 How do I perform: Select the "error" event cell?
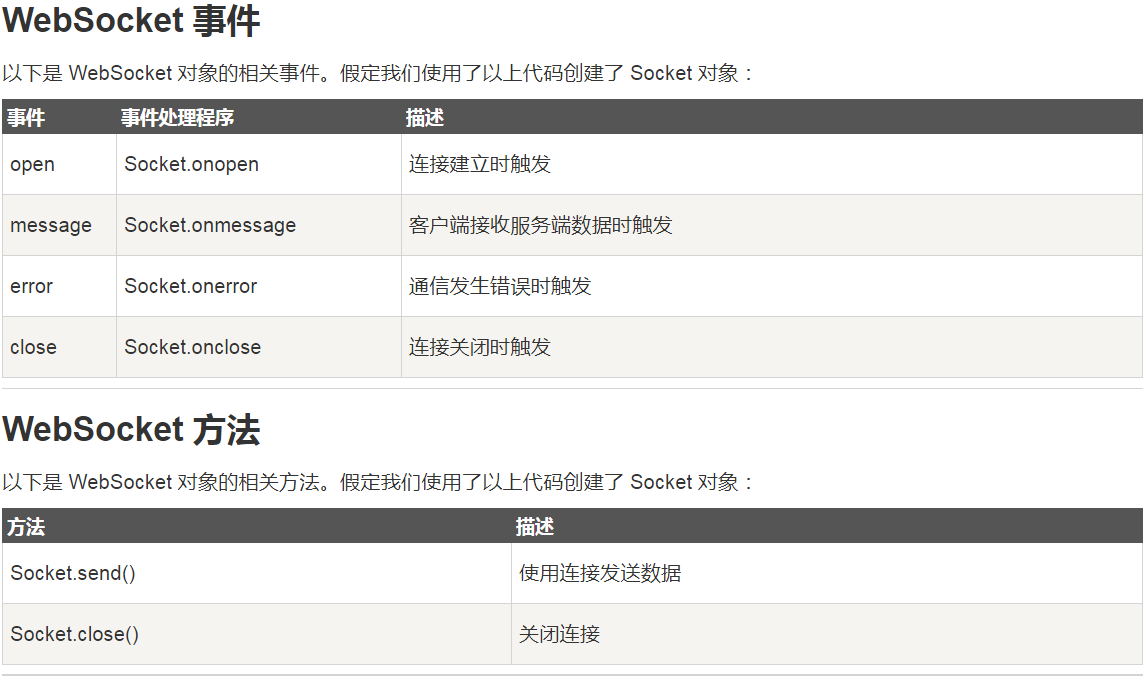coord(32,286)
